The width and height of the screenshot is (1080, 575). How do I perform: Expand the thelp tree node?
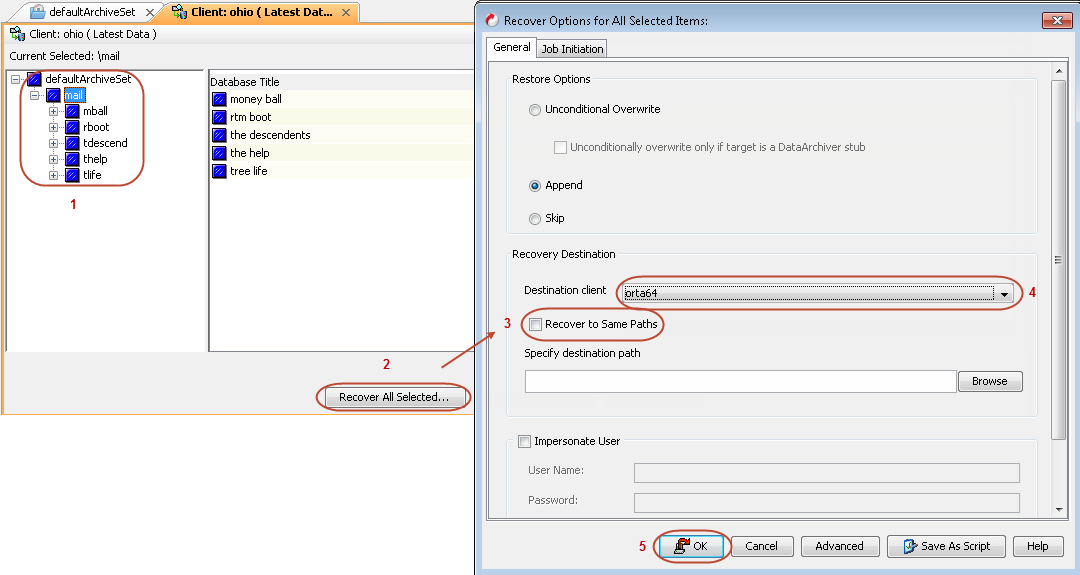(54, 159)
